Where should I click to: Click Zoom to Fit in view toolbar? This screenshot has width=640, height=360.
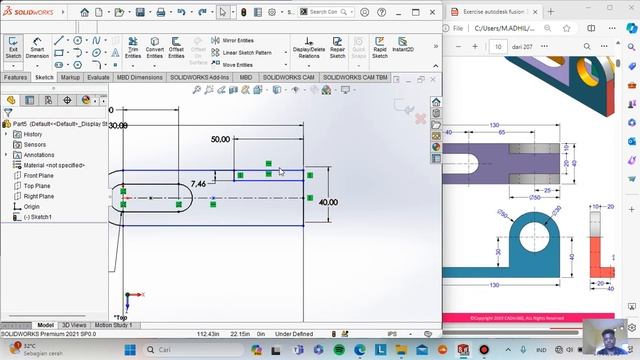(197, 90)
